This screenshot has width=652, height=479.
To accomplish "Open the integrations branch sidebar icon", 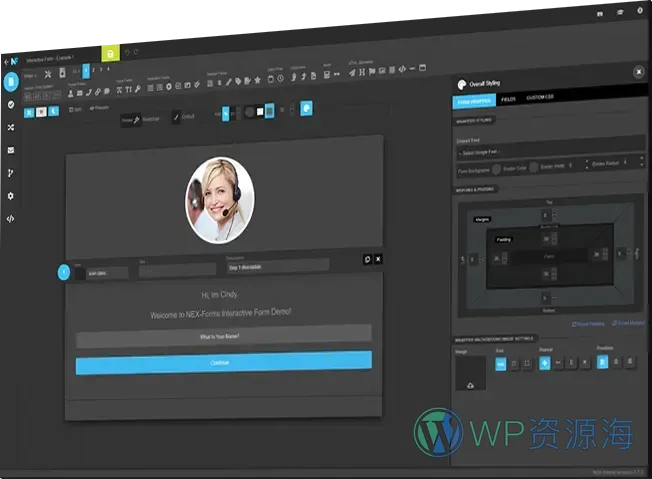I will click(10, 173).
